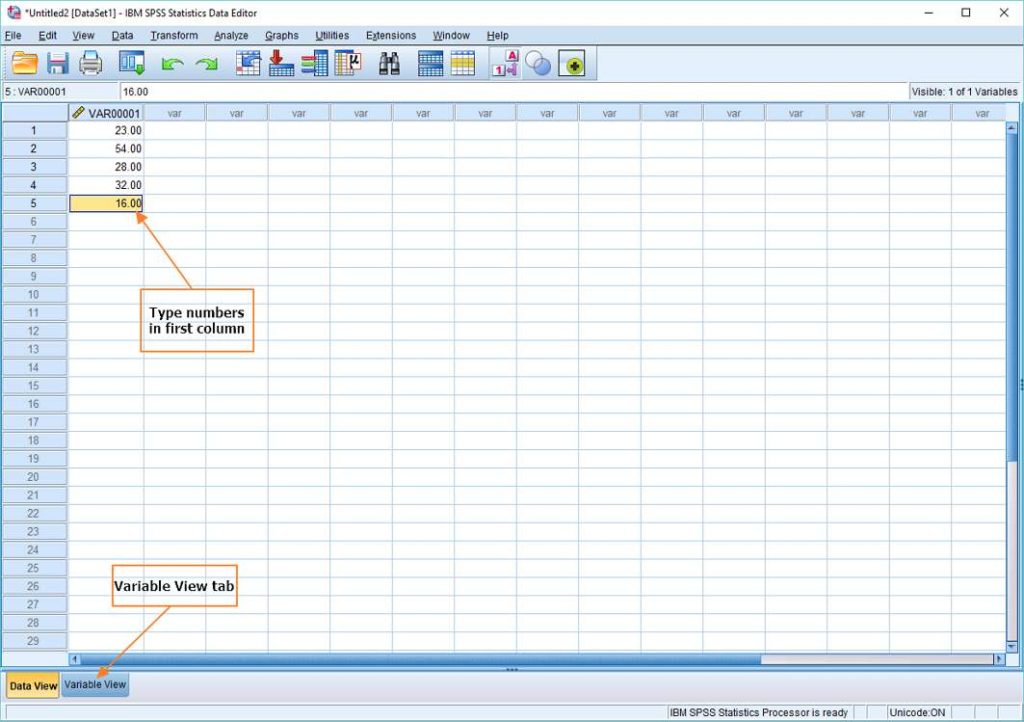Select the Insert Cases toolbar icon
This screenshot has width=1024, height=722.
pos(428,62)
